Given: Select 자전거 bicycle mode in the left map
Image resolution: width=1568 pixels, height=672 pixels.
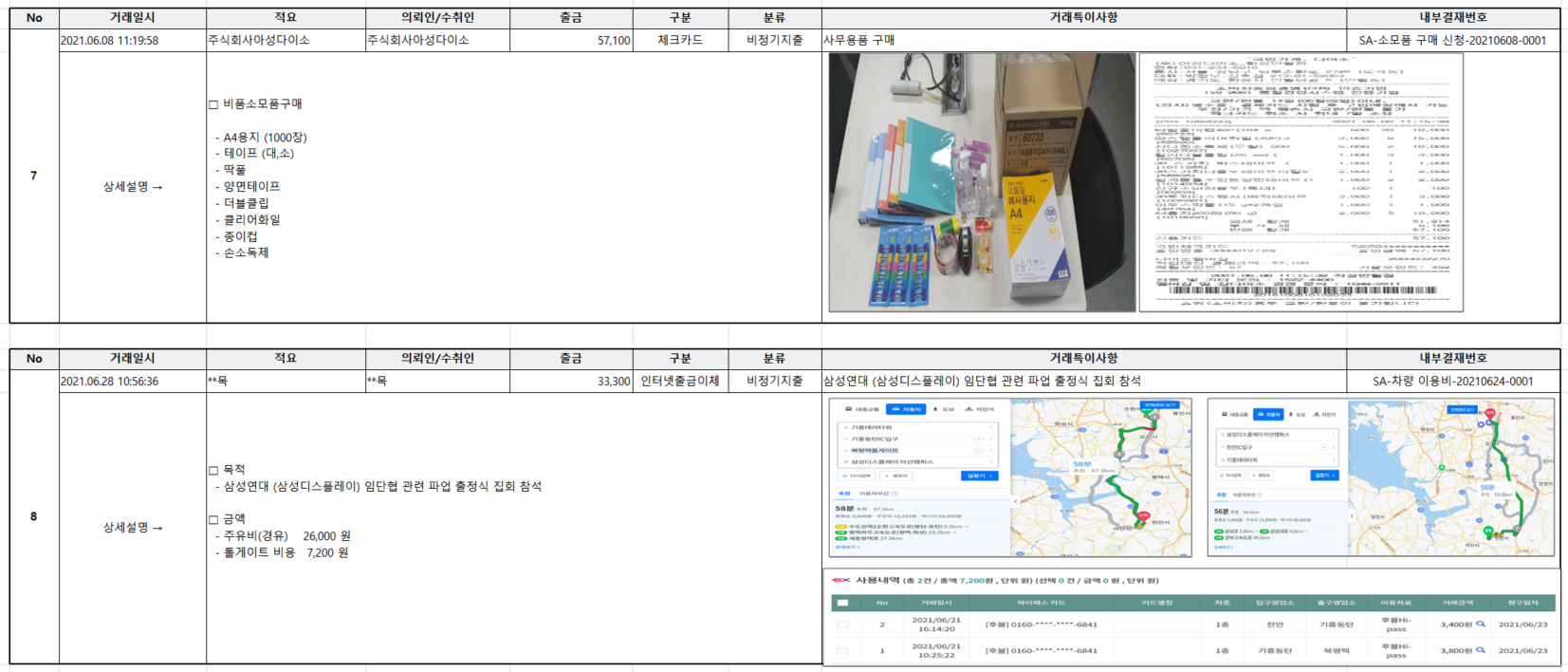Looking at the screenshot, I should 981,409.
